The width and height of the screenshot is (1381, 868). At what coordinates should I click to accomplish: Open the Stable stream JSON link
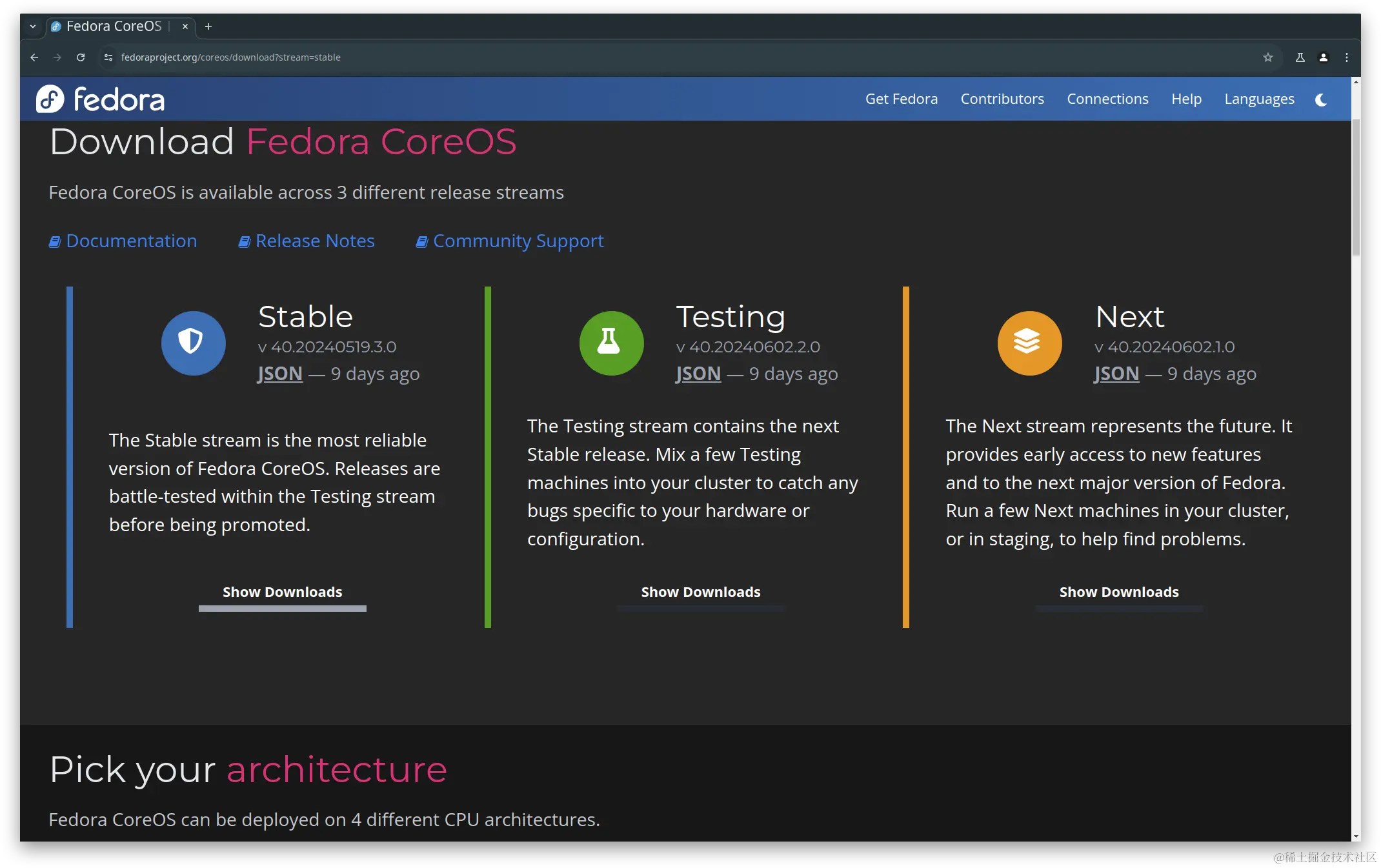tap(280, 374)
